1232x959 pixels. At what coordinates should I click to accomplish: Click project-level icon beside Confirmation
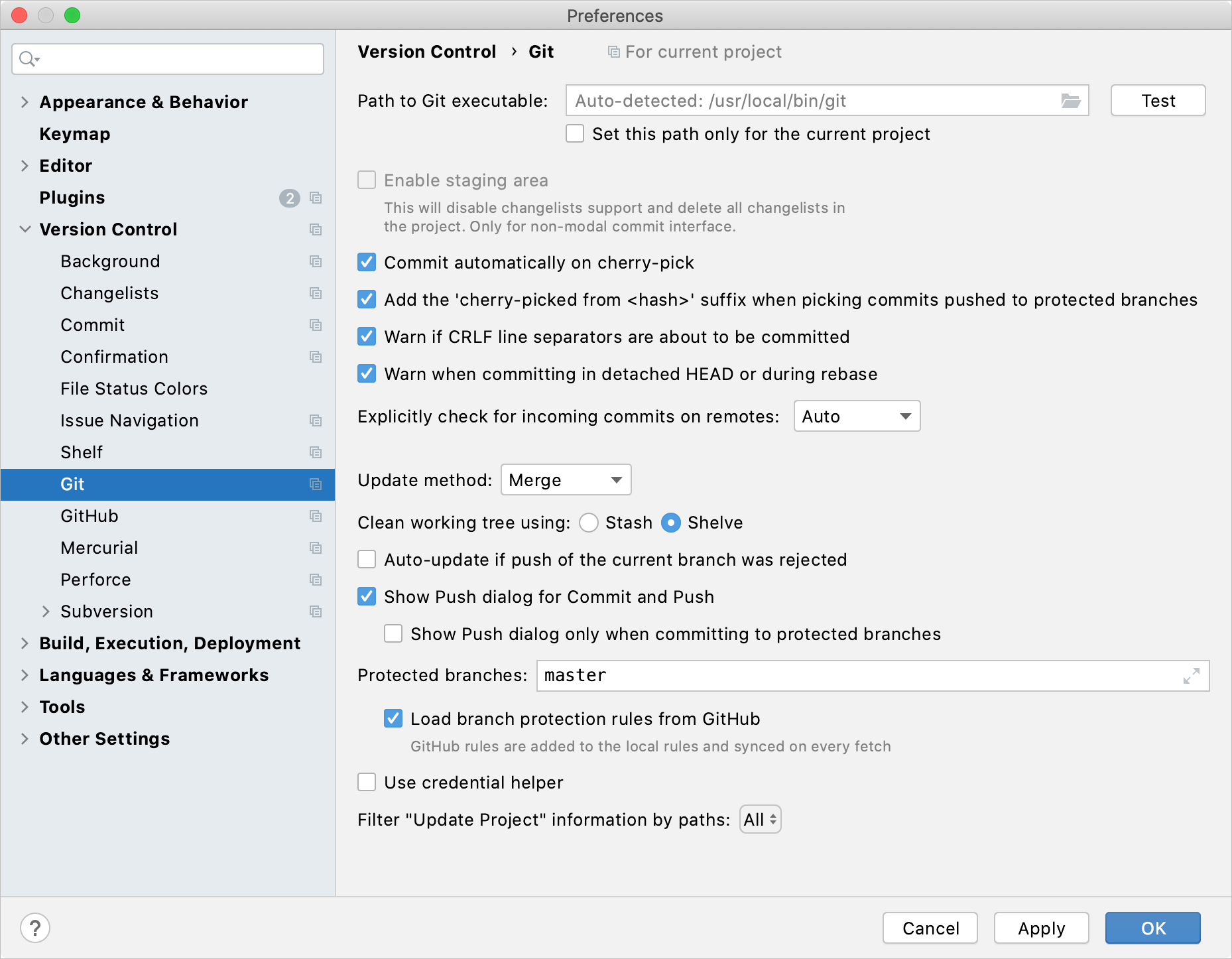(316, 357)
